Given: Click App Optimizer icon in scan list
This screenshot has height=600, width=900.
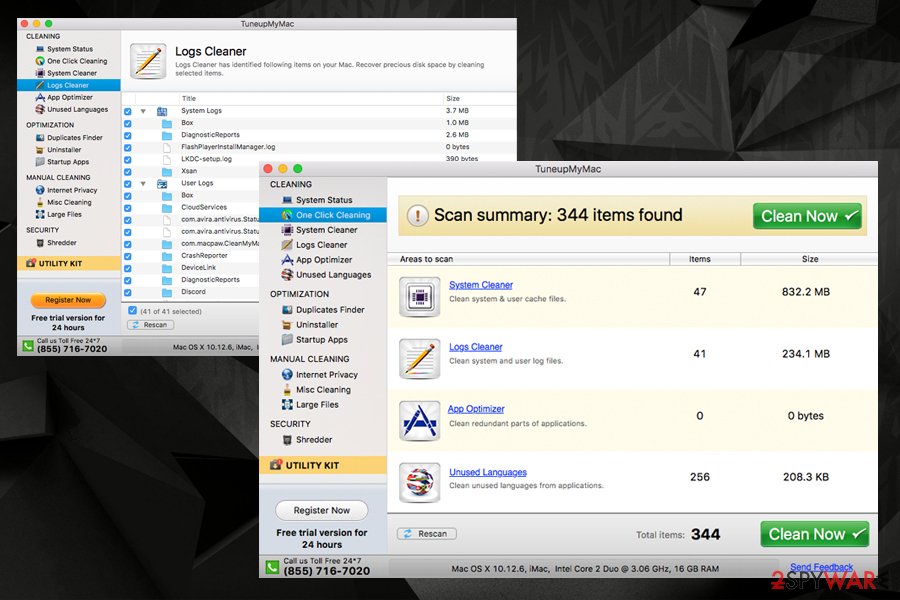Looking at the screenshot, I should [x=420, y=421].
